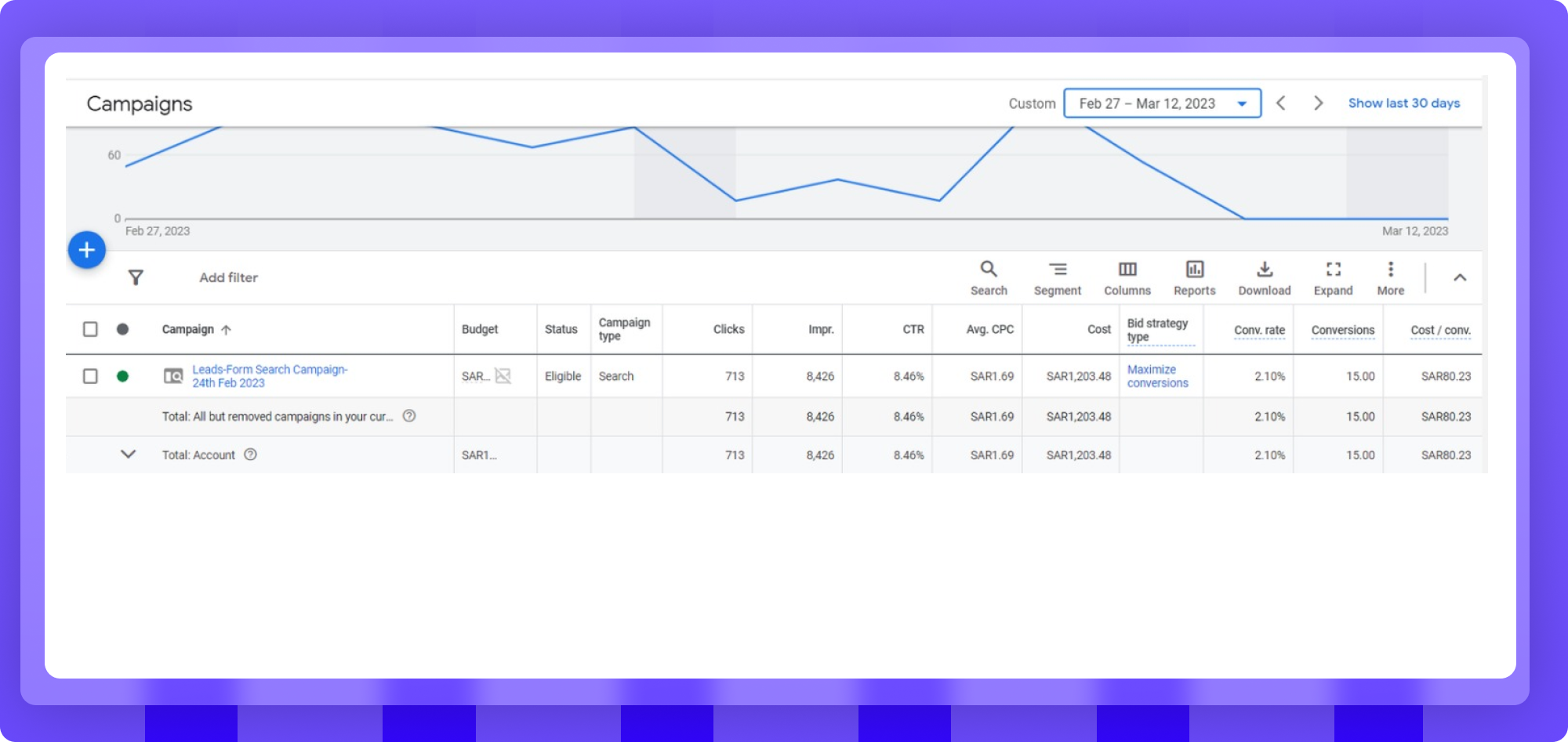
Task: Click the Add filter field
Action: pos(228,277)
